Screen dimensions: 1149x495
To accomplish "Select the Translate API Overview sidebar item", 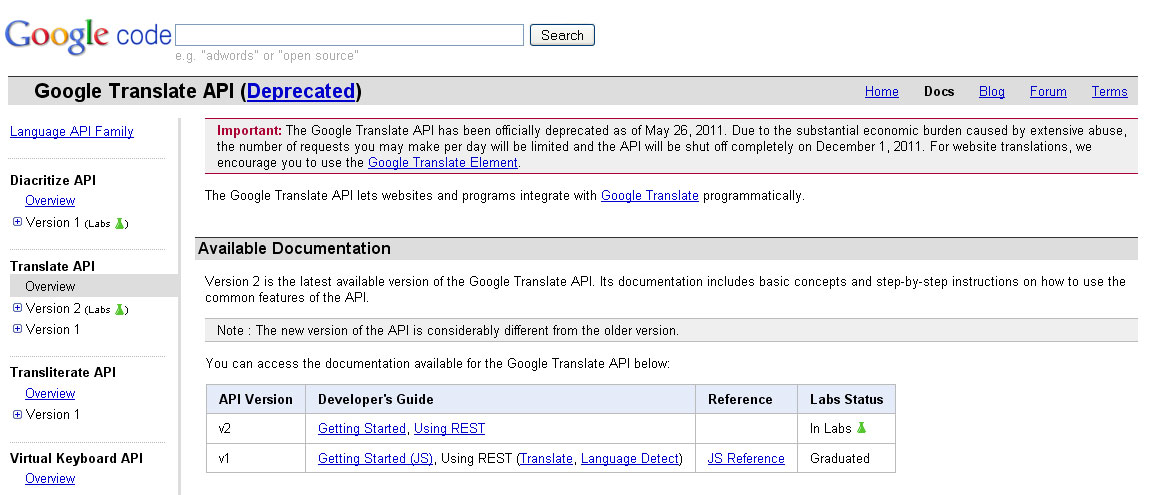I will click(x=50, y=286).
